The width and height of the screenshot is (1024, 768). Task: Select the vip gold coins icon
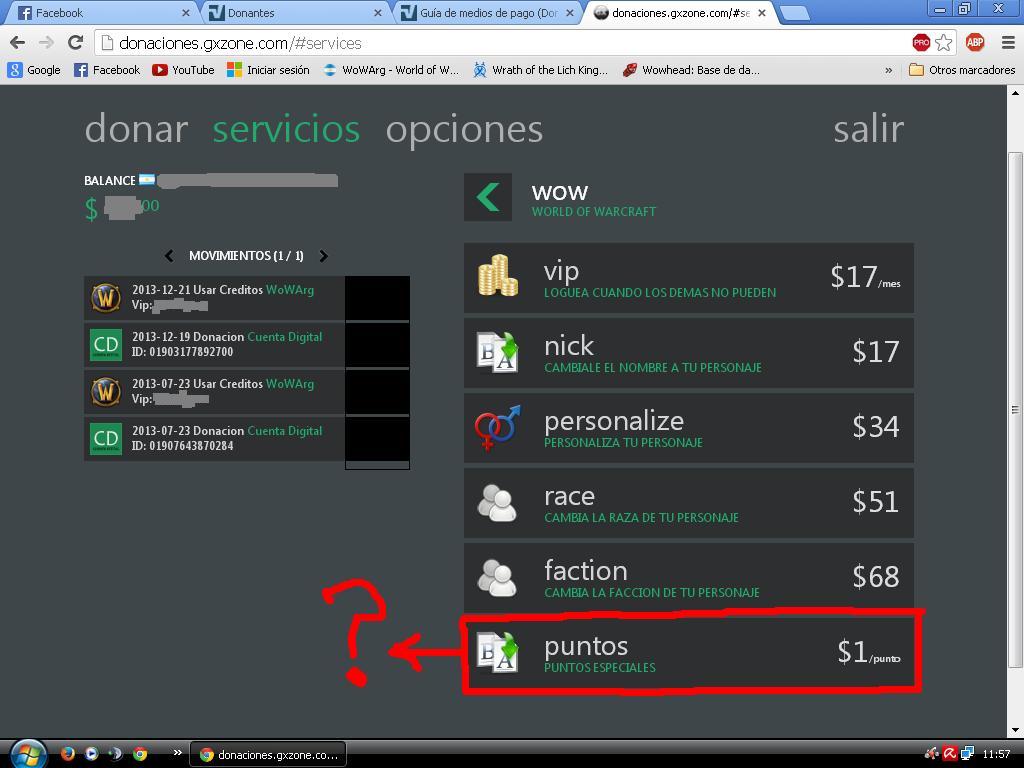pyautogui.click(x=498, y=276)
